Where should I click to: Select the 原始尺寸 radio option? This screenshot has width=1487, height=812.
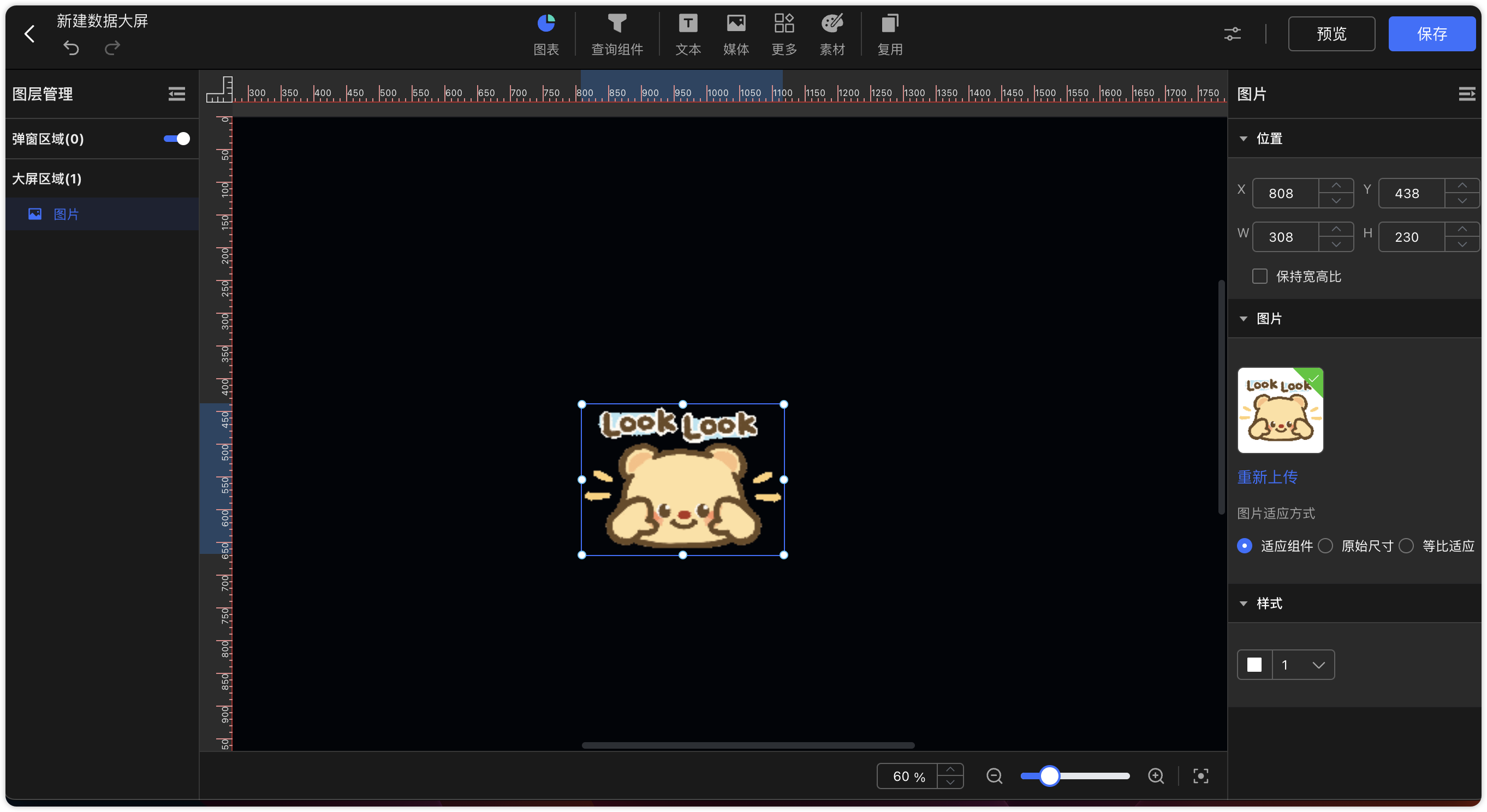pos(1325,545)
